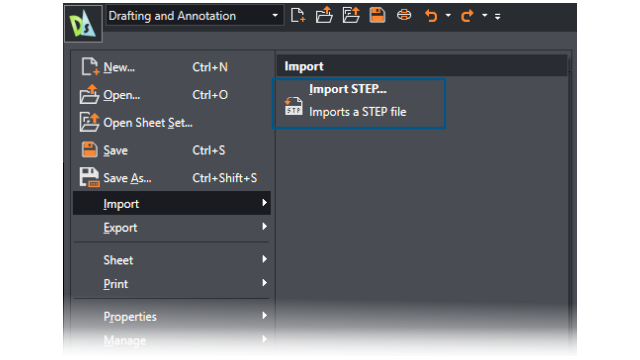This screenshot has width=640, height=360.
Task: Click the Undo arrow icon
Action: coord(431,16)
